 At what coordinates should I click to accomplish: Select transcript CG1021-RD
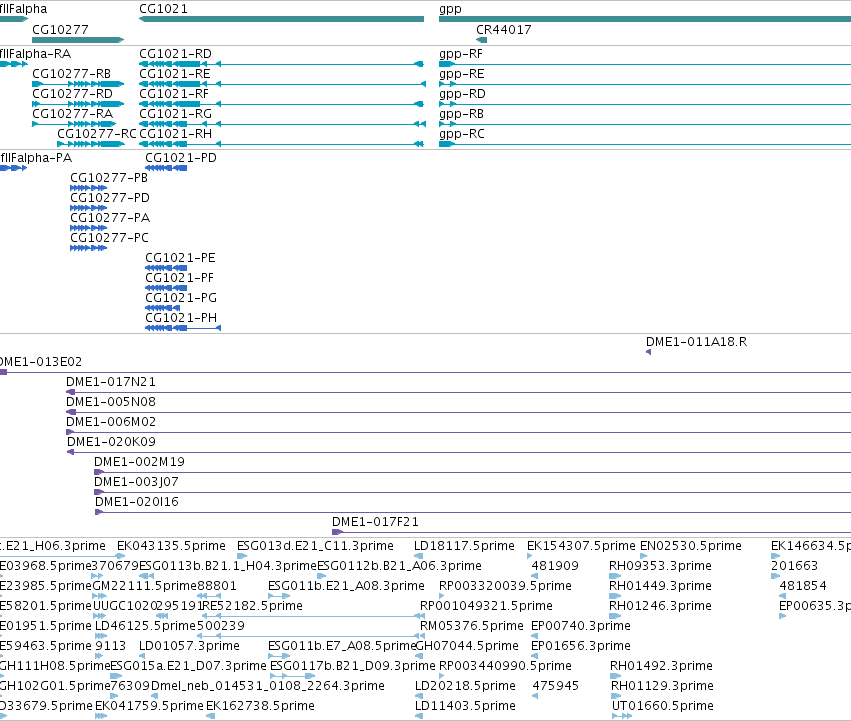click(x=281, y=64)
